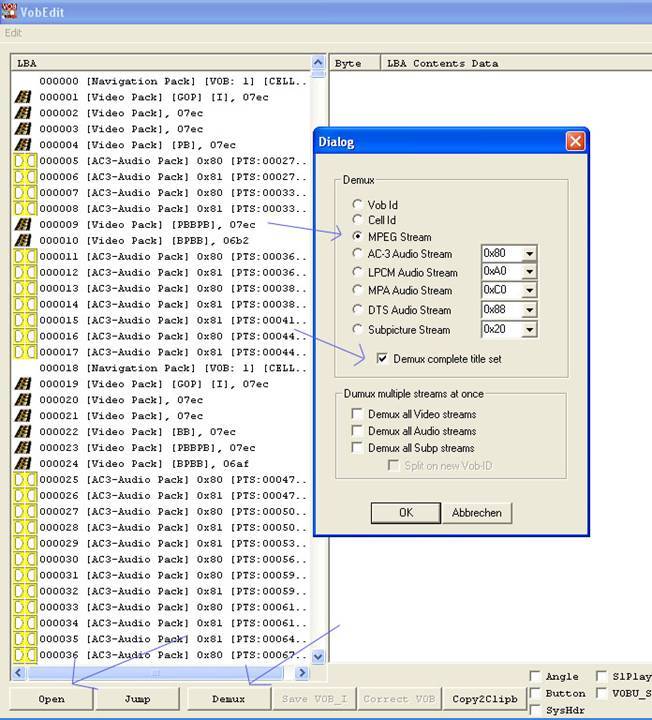This screenshot has height=720, width=652.
Task: Click the video pack icon on row 000004
Action: click(x=23, y=145)
